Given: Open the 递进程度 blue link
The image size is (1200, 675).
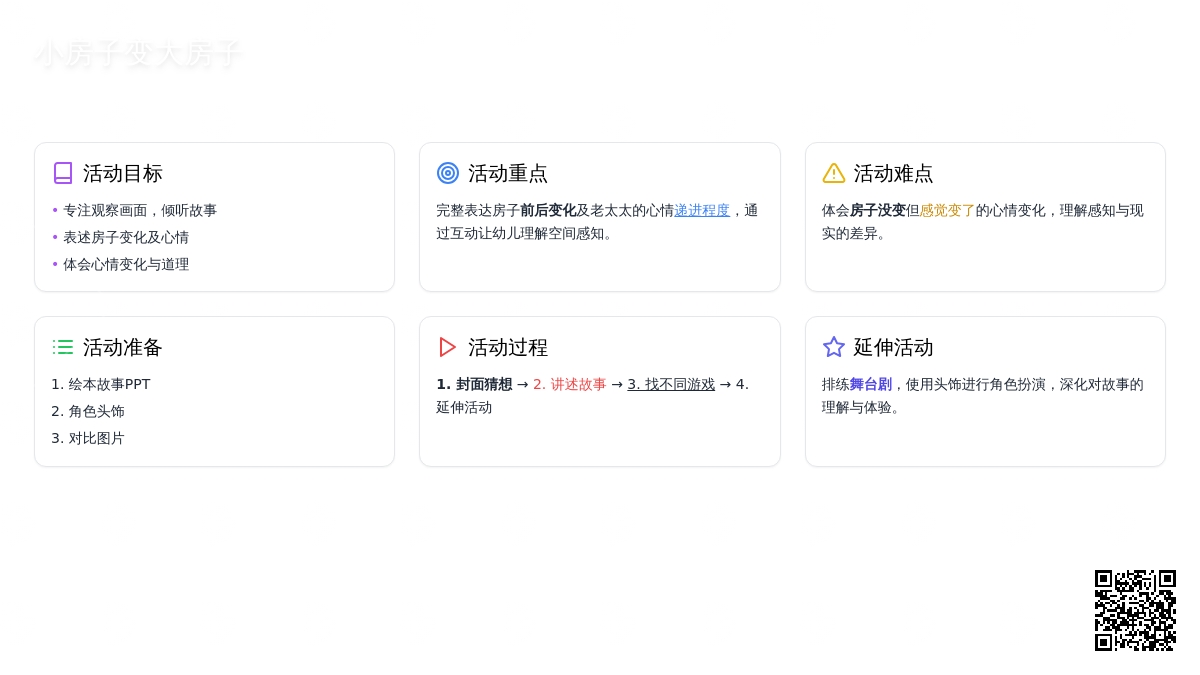Looking at the screenshot, I should coord(702,210).
